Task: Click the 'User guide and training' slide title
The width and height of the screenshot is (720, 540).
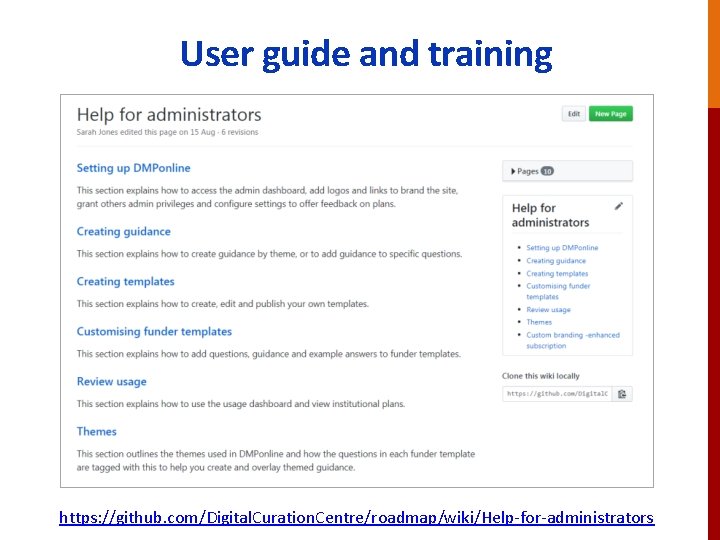Action: tap(366, 54)
